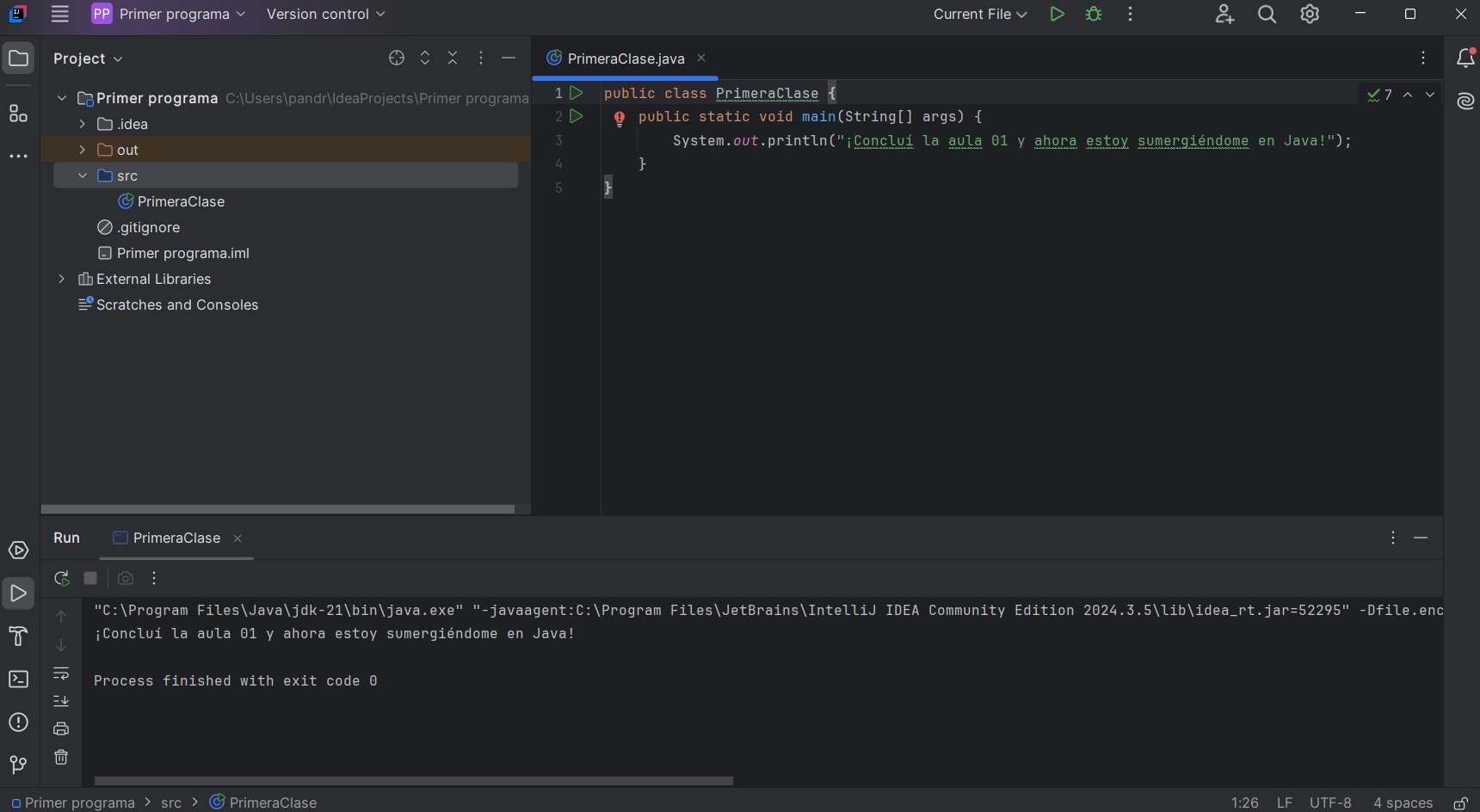Screen dimensions: 1480x812
Task: Toggle the Project tool window folder icon
Action: click(18, 58)
